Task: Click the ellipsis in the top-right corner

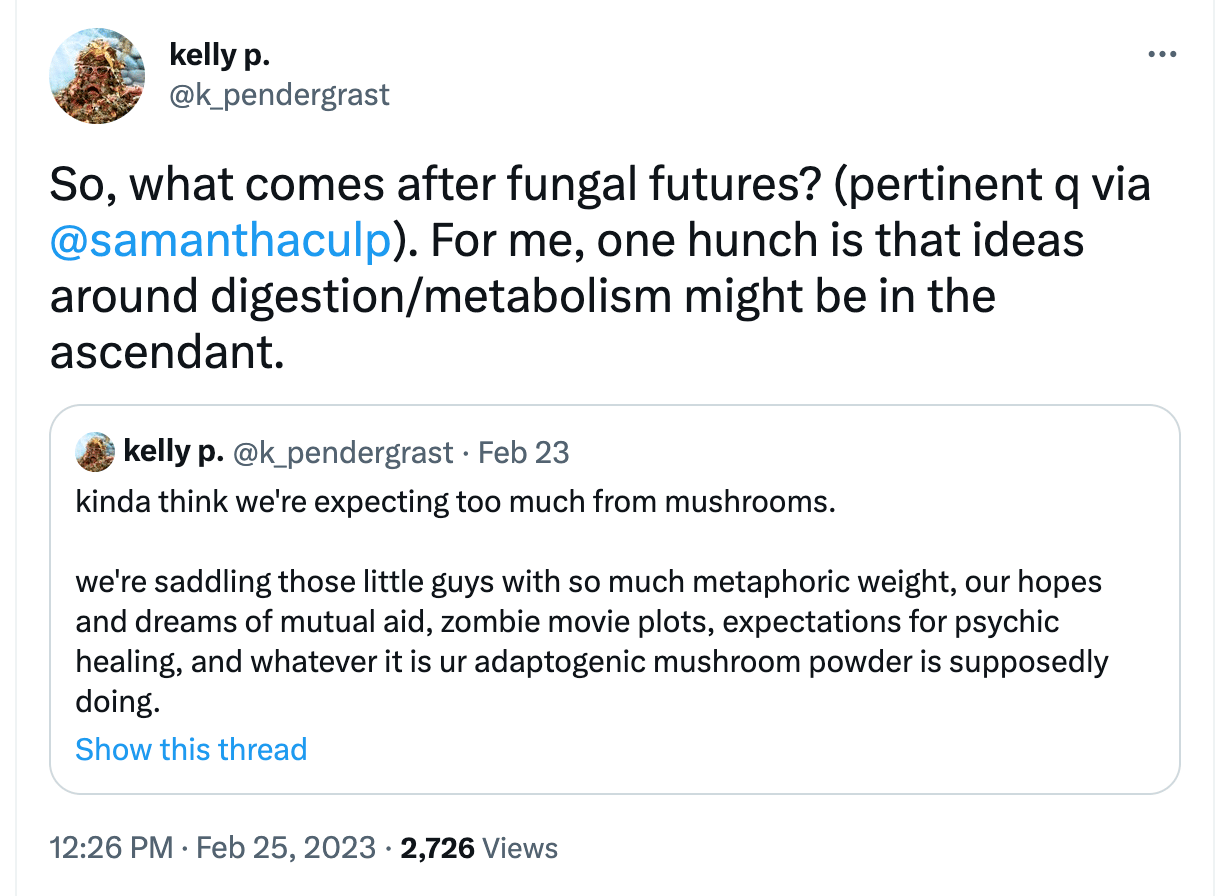Action: (1162, 54)
